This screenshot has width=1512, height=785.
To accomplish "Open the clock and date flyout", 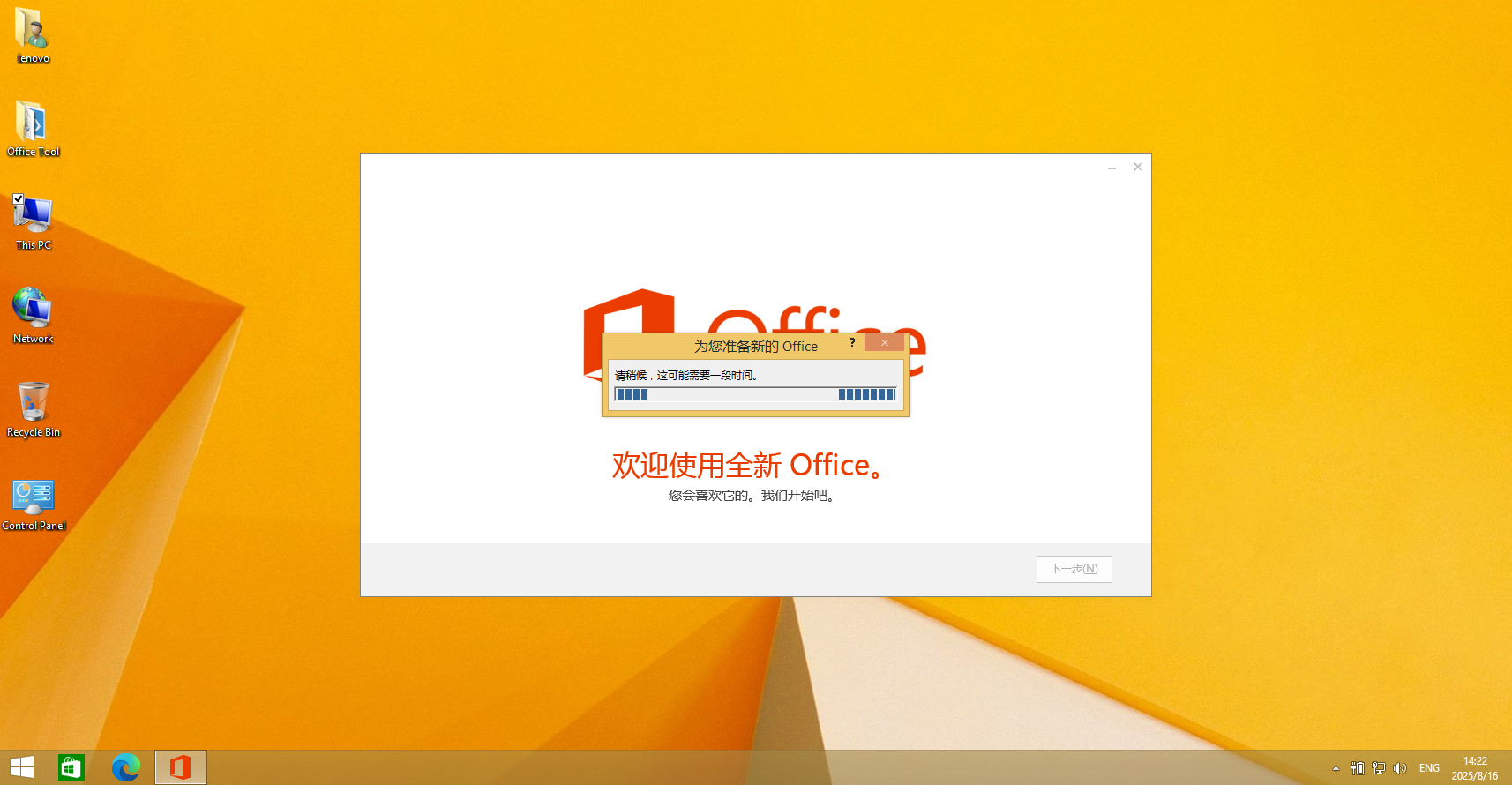I will click(x=1475, y=768).
